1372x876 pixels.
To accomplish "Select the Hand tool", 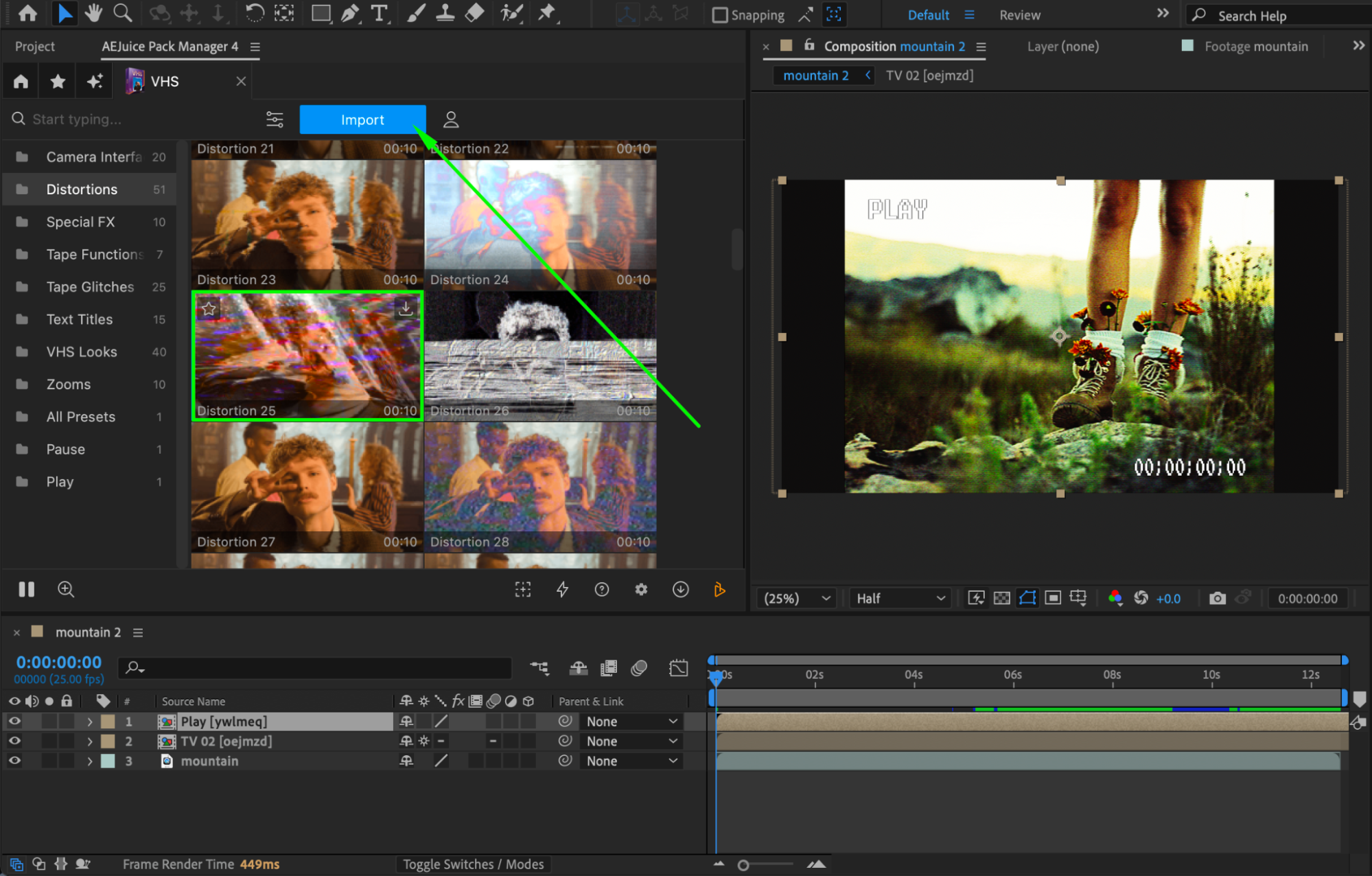I will click(93, 13).
